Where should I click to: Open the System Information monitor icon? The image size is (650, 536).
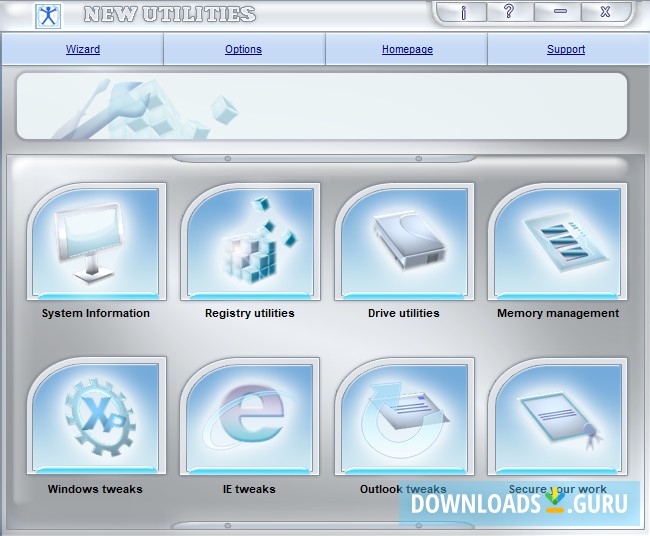pos(97,242)
